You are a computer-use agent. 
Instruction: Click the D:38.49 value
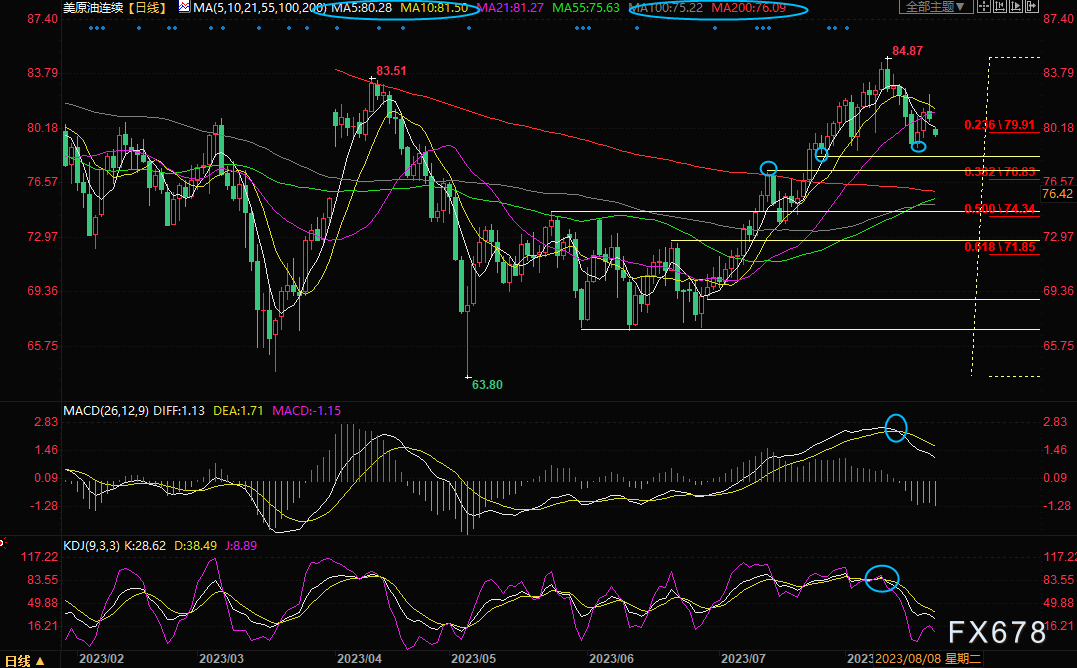[x=195, y=546]
